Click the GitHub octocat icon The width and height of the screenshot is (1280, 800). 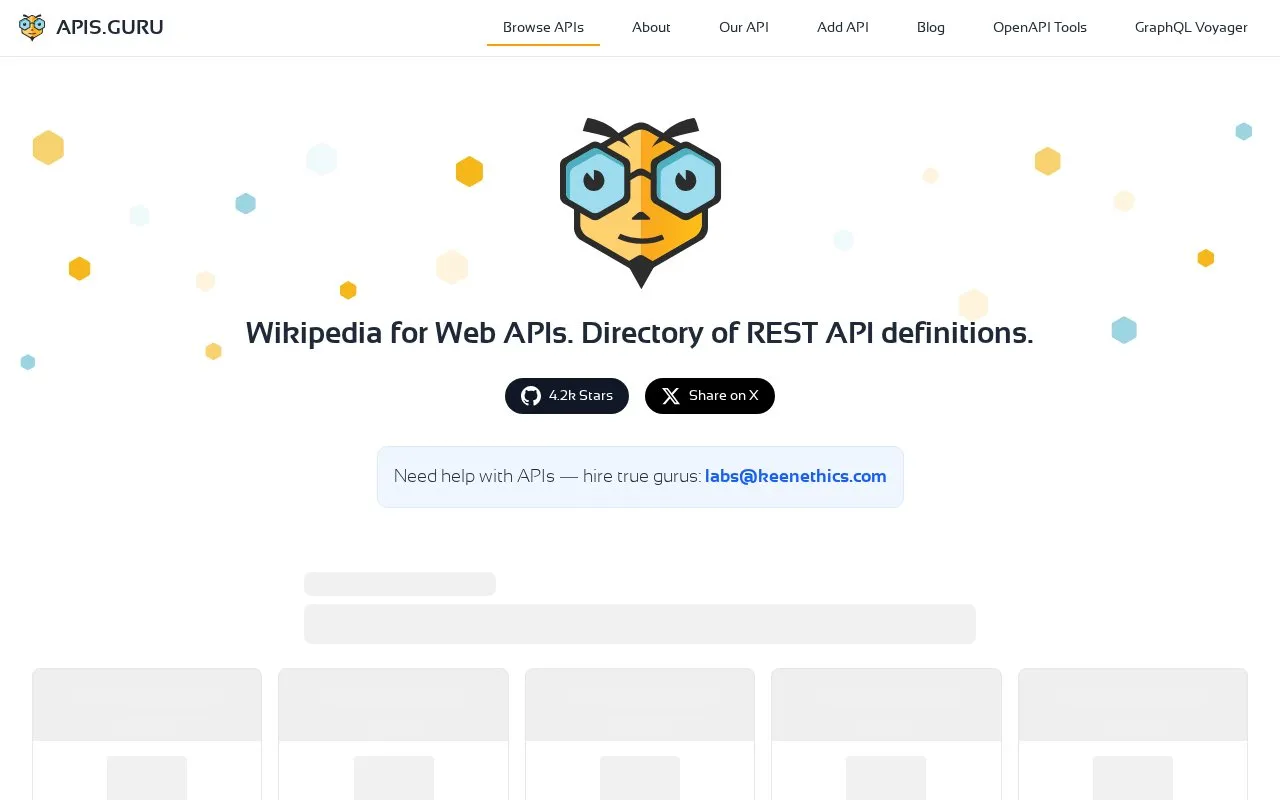tap(531, 396)
